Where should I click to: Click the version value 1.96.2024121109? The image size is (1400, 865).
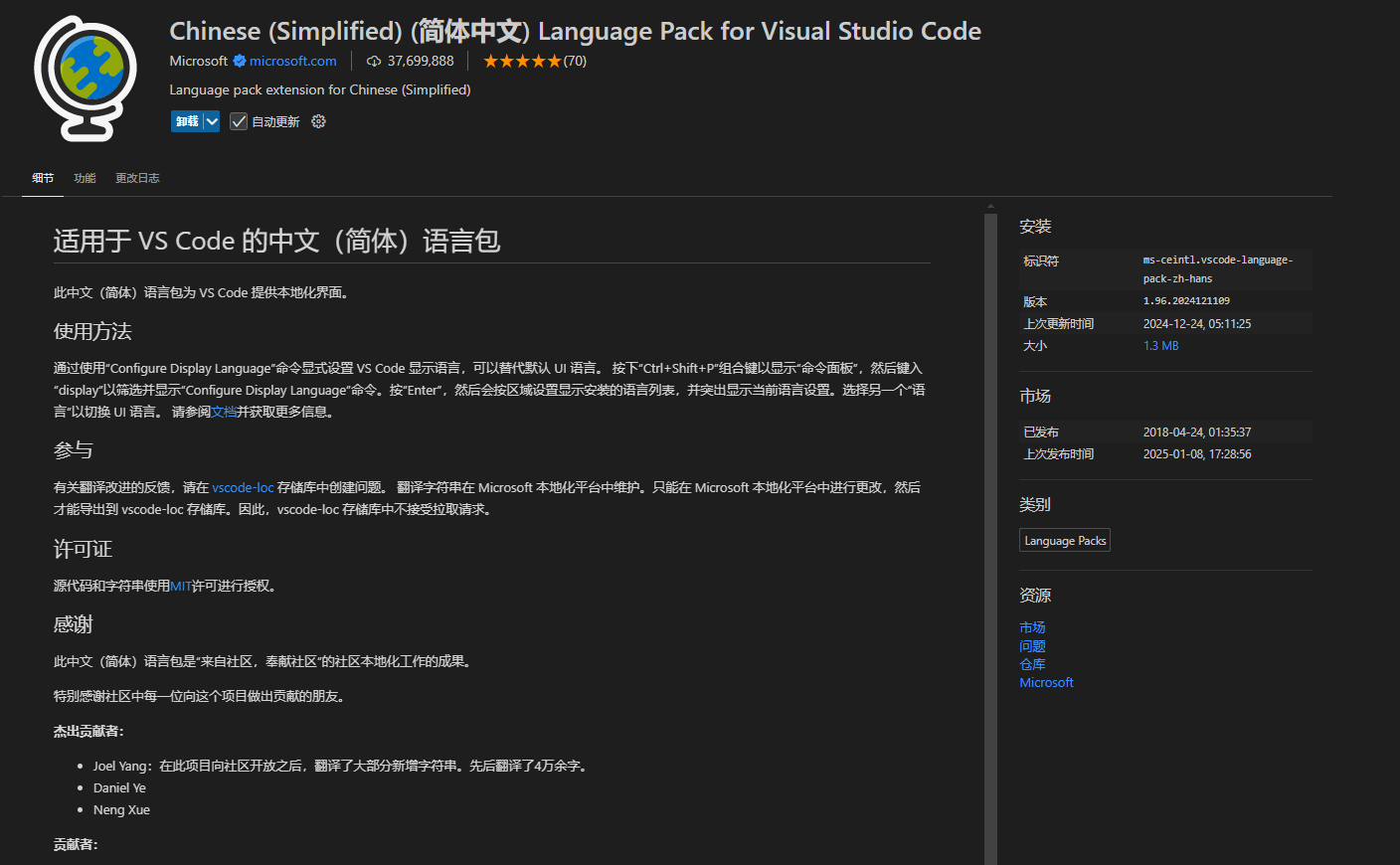click(x=1186, y=301)
